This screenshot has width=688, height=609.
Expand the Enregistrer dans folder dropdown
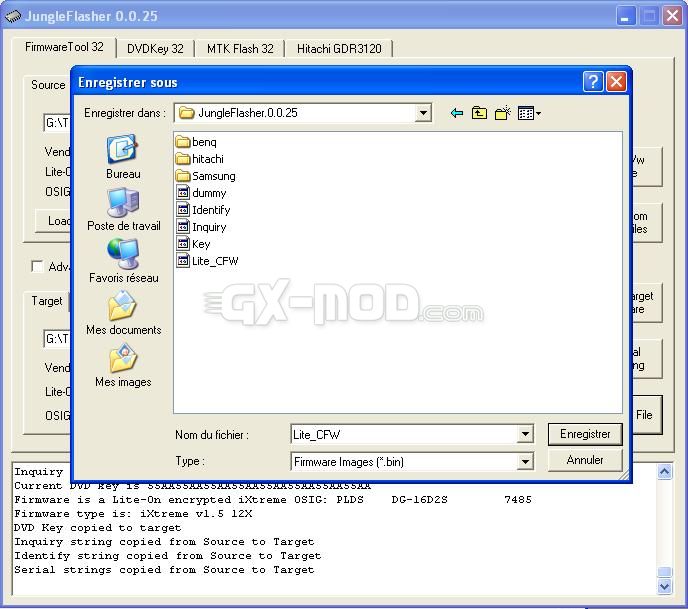pos(423,113)
